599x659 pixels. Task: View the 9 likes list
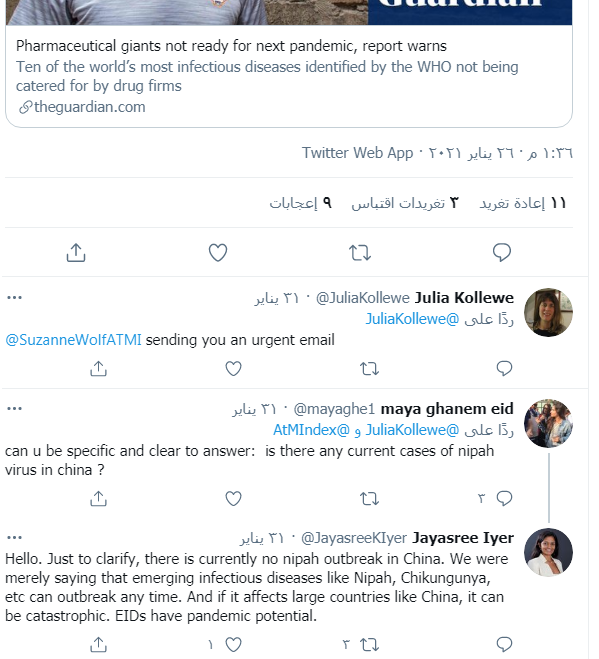pyautogui.click(x=301, y=203)
